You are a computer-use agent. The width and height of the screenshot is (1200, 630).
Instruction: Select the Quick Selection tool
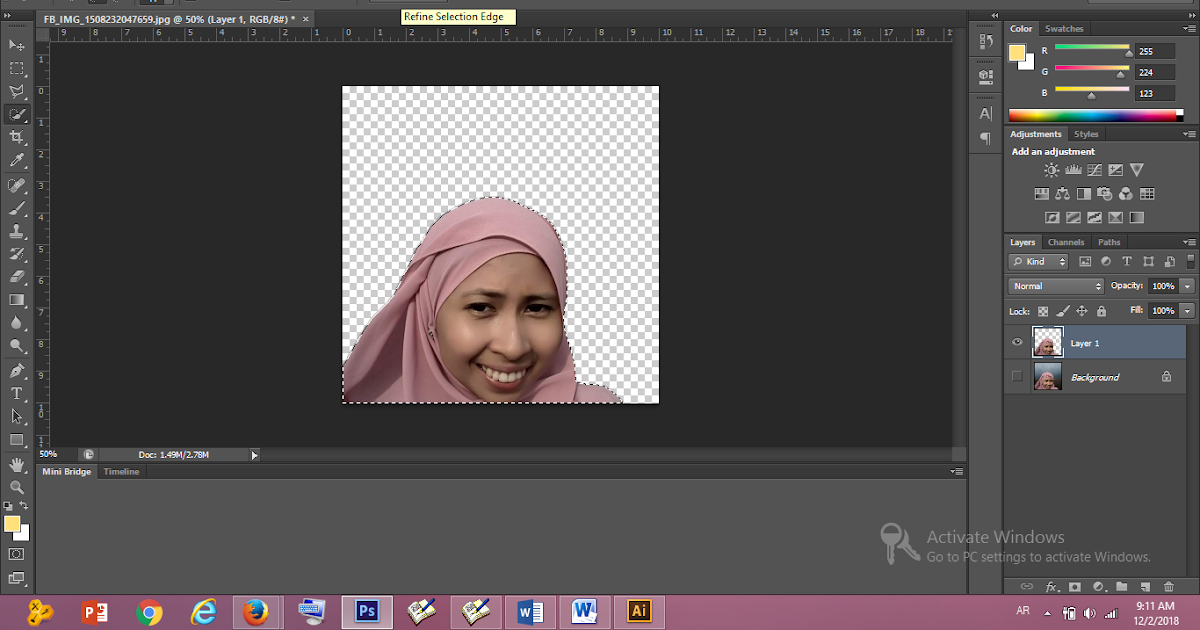pos(16,113)
